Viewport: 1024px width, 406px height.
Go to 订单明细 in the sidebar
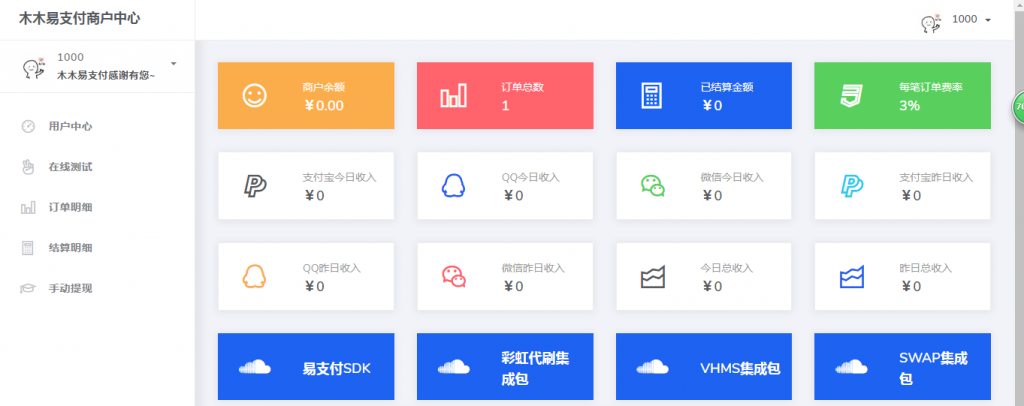pyautogui.click(x=70, y=207)
